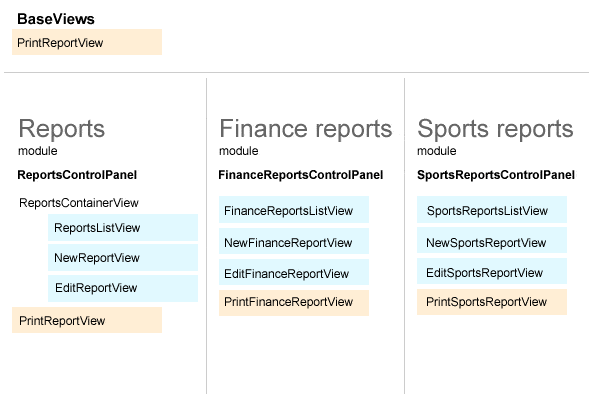Open the FinanceReportsListView box
This screenshot has width=600, height=400.
[294, 211]
